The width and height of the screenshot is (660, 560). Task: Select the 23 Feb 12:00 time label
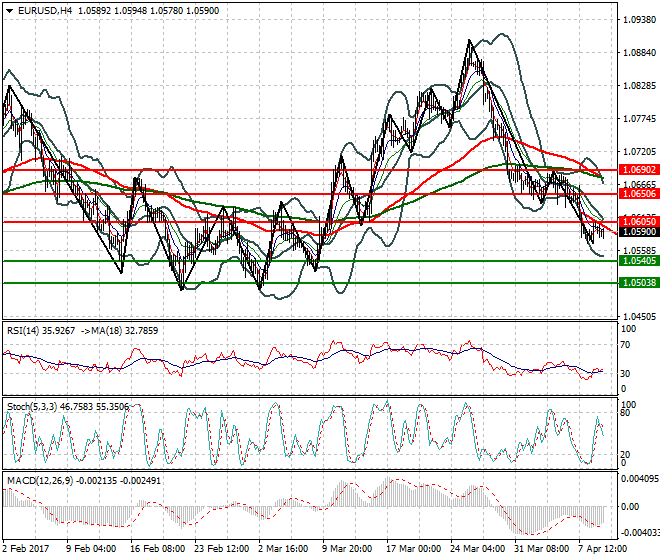coord(221,549)
